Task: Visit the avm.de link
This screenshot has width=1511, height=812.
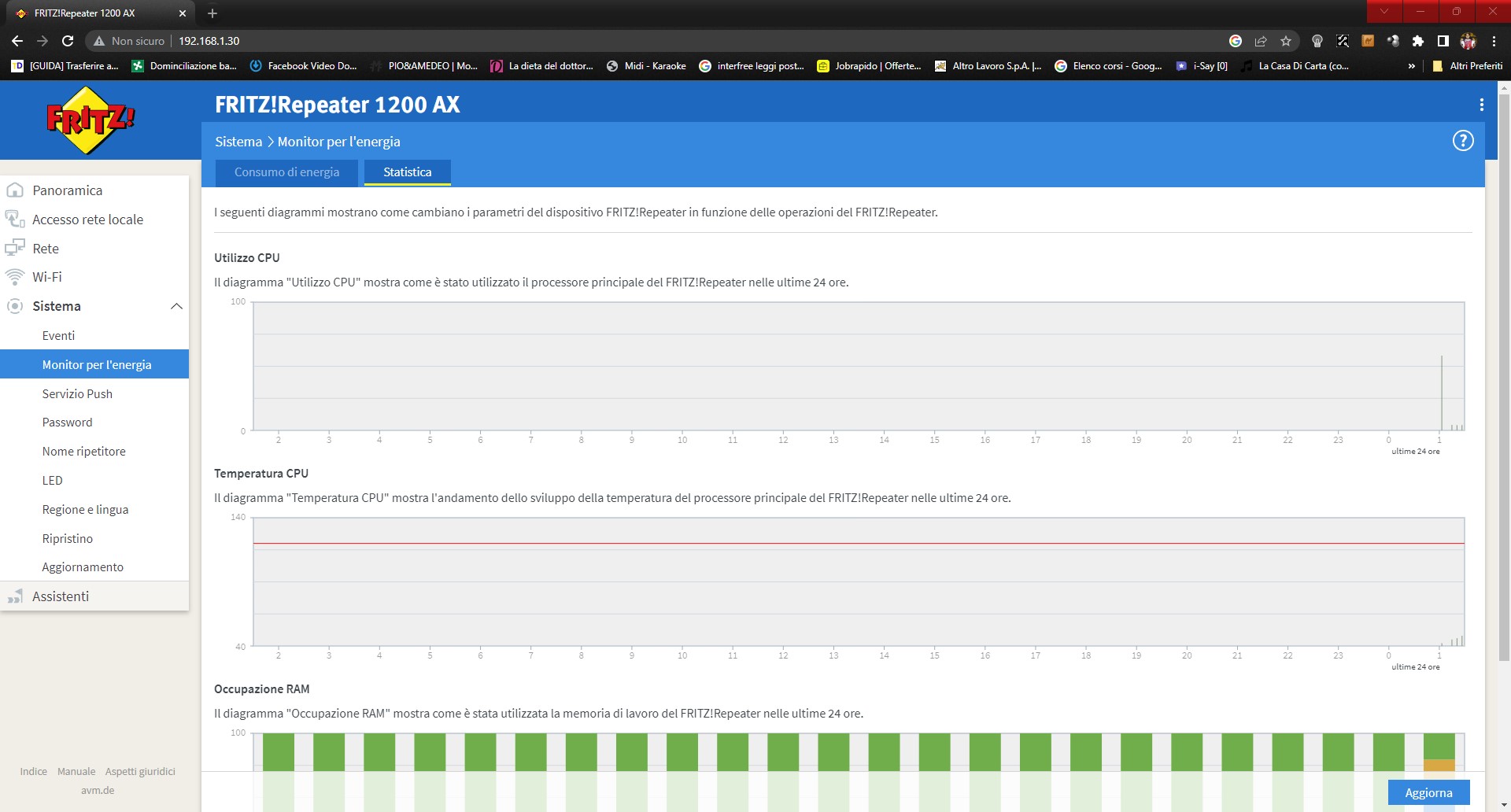Action: (98, 790)
